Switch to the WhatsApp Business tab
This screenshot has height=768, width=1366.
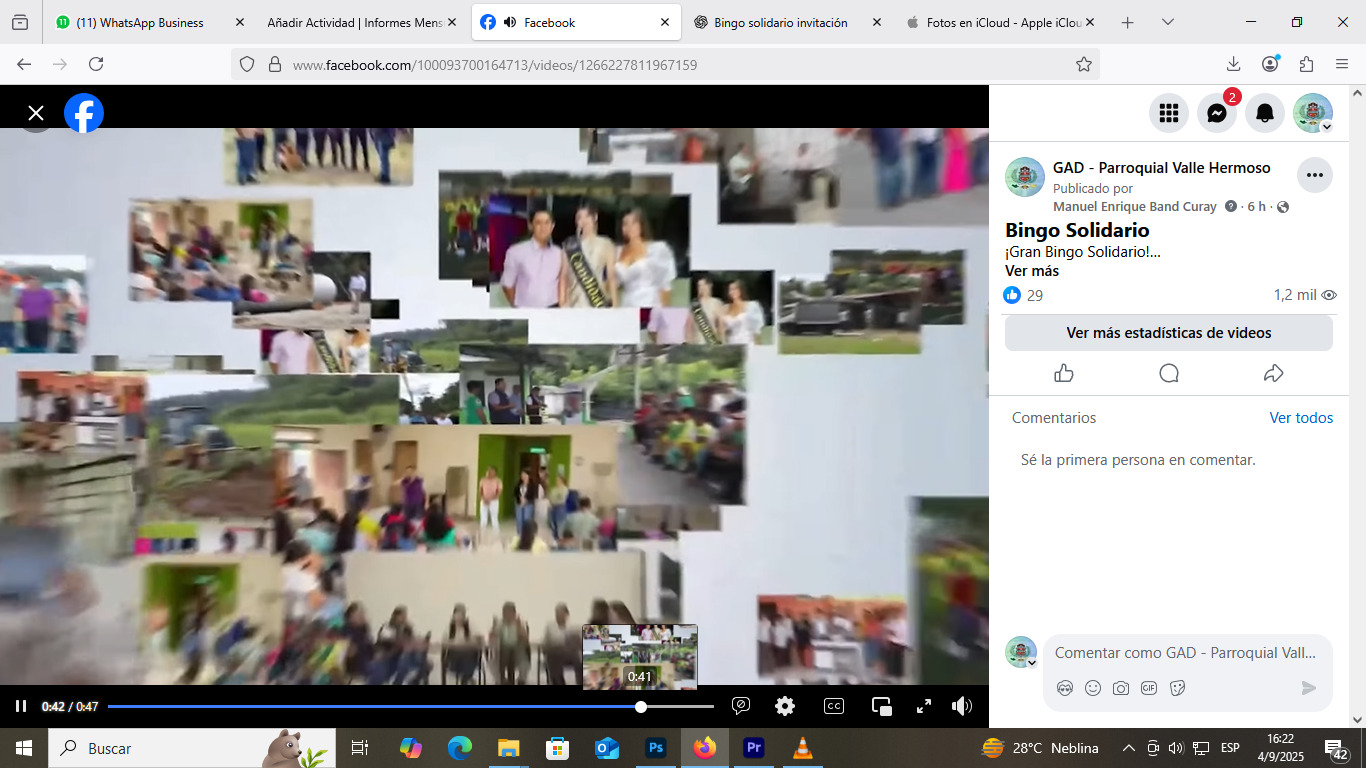coord(139,22)
